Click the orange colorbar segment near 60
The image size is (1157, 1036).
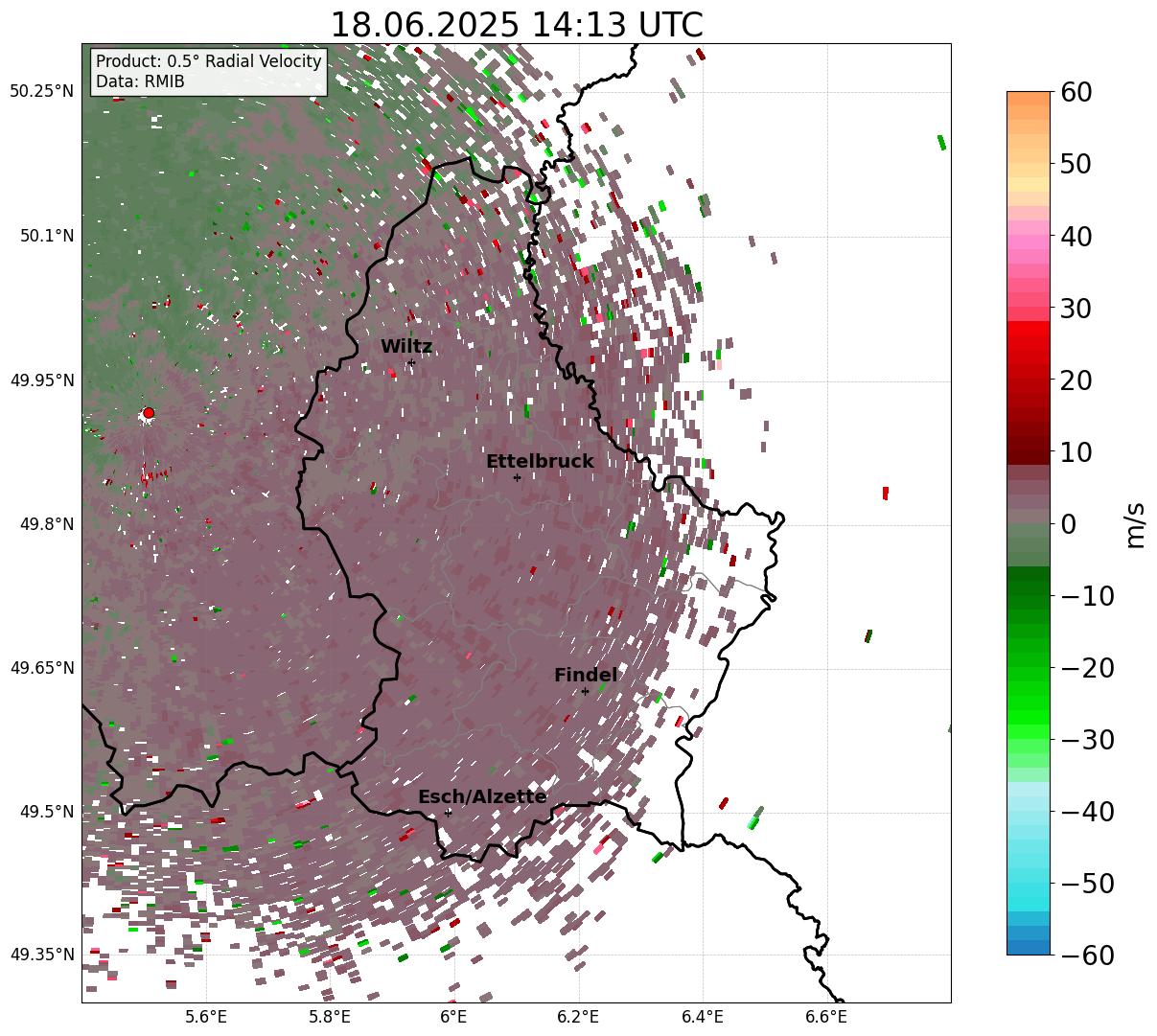1029,99
